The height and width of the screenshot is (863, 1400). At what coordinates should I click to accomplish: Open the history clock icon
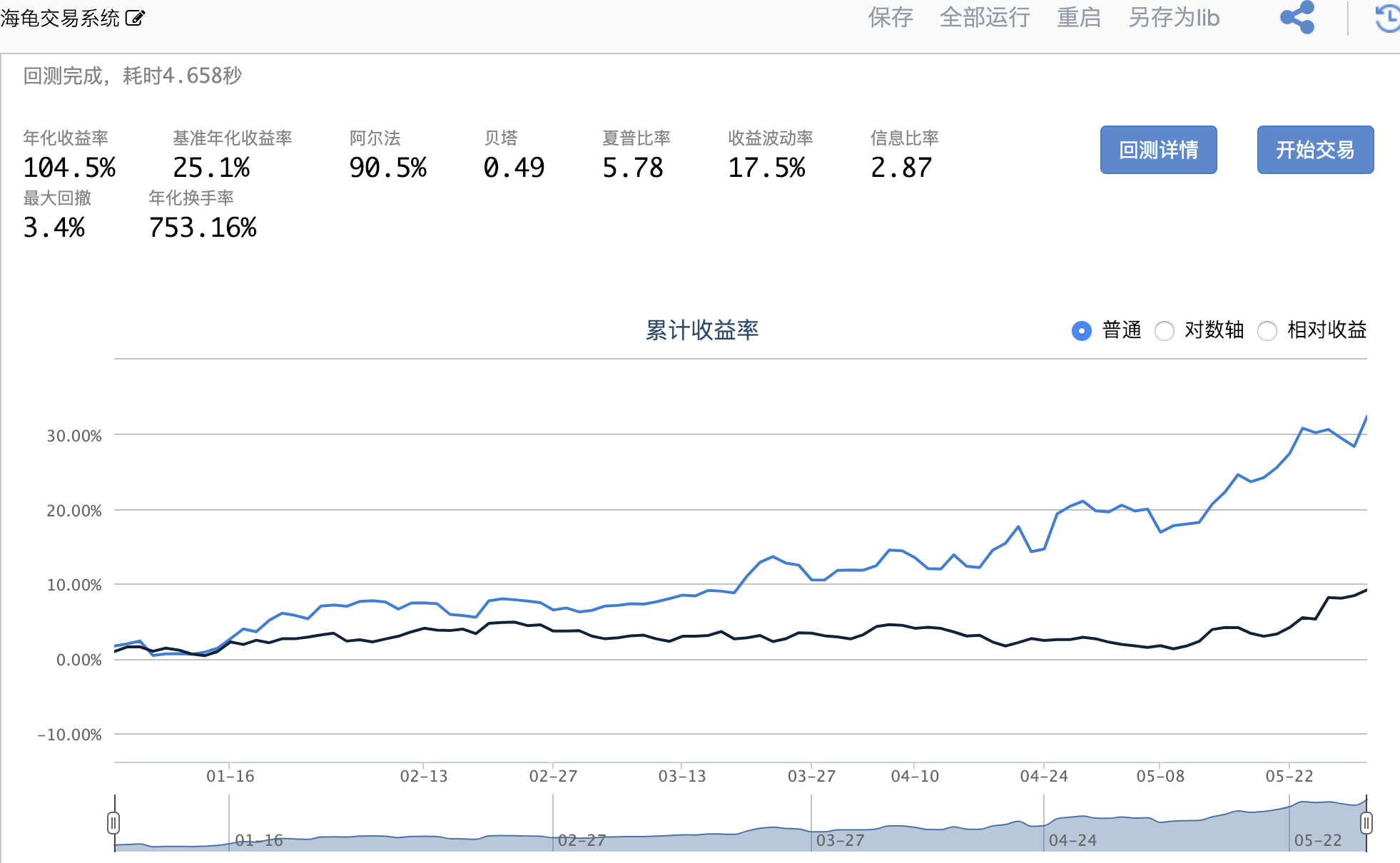[x=1388, y=18]
